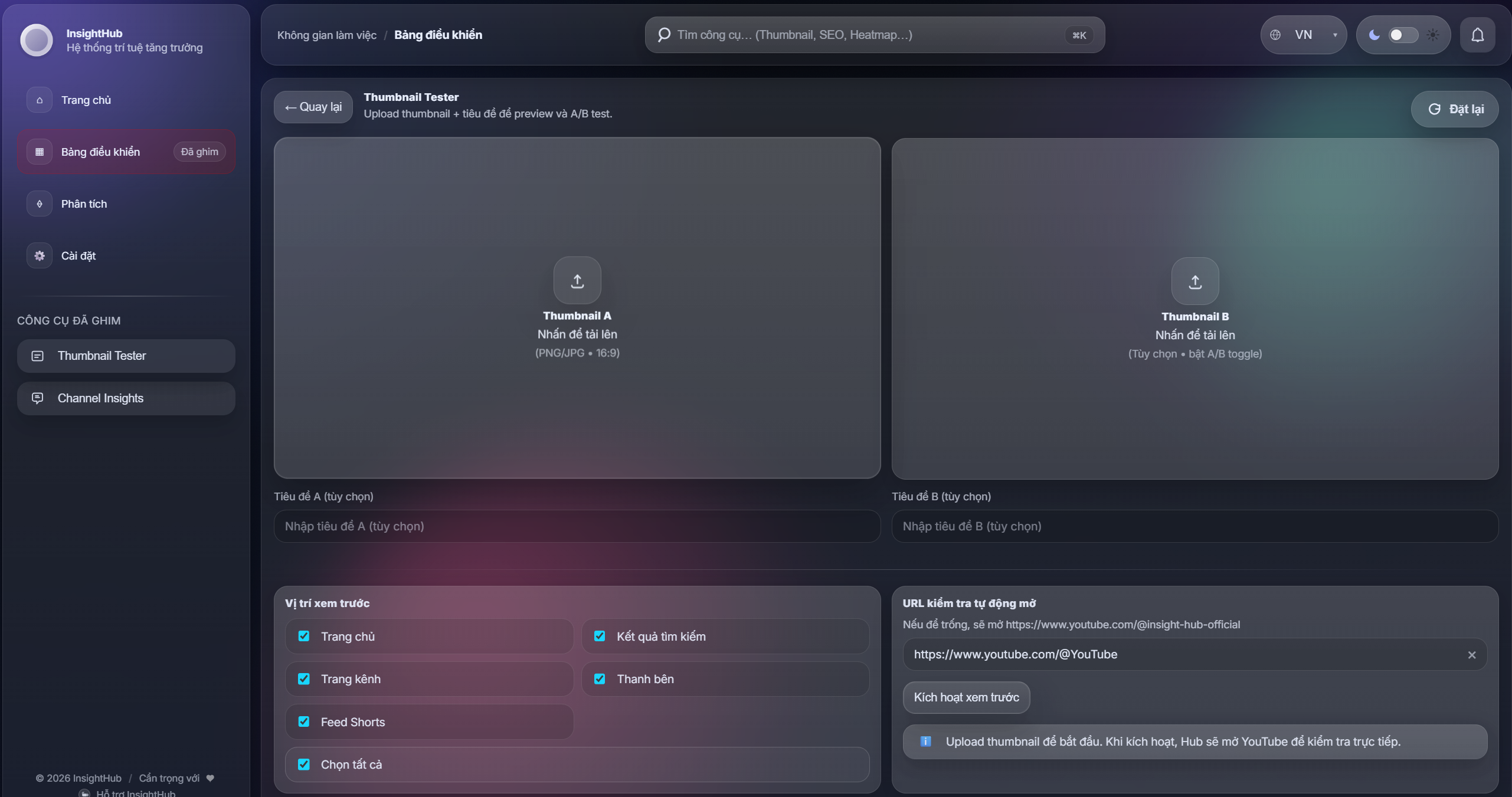This screenshot has height=797, width=1512.
Task: Click the InsightHub avatar logo
Action: pyautogui.click(x=37, y=40)
